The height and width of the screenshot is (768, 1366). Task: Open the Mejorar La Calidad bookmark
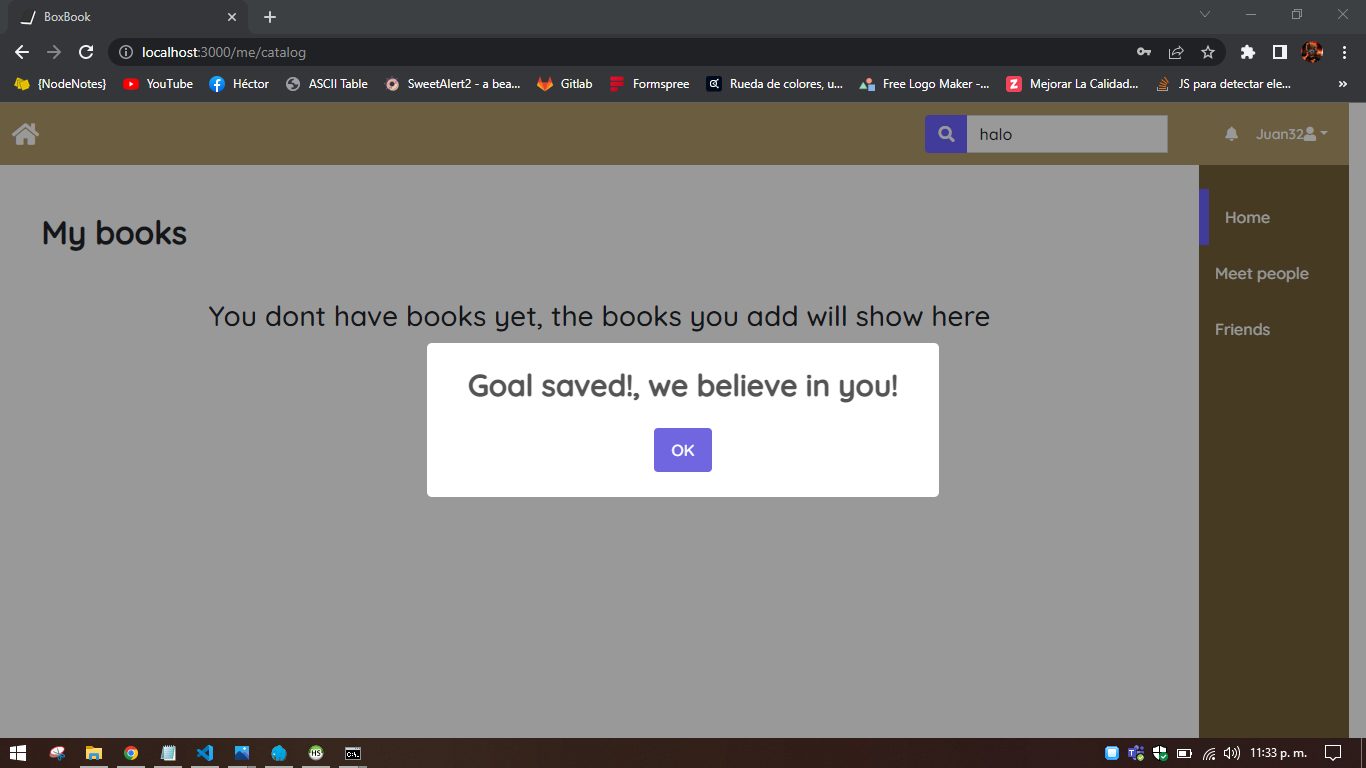pyautogui.click(x=1073, y=84)
